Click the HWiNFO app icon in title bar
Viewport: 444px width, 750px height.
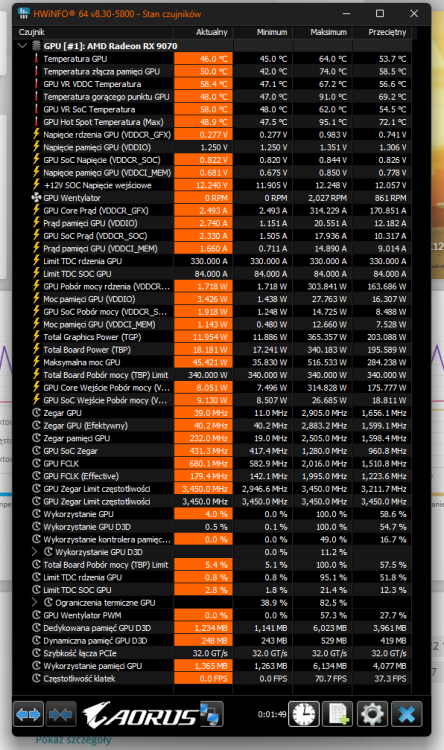point(23,13)
